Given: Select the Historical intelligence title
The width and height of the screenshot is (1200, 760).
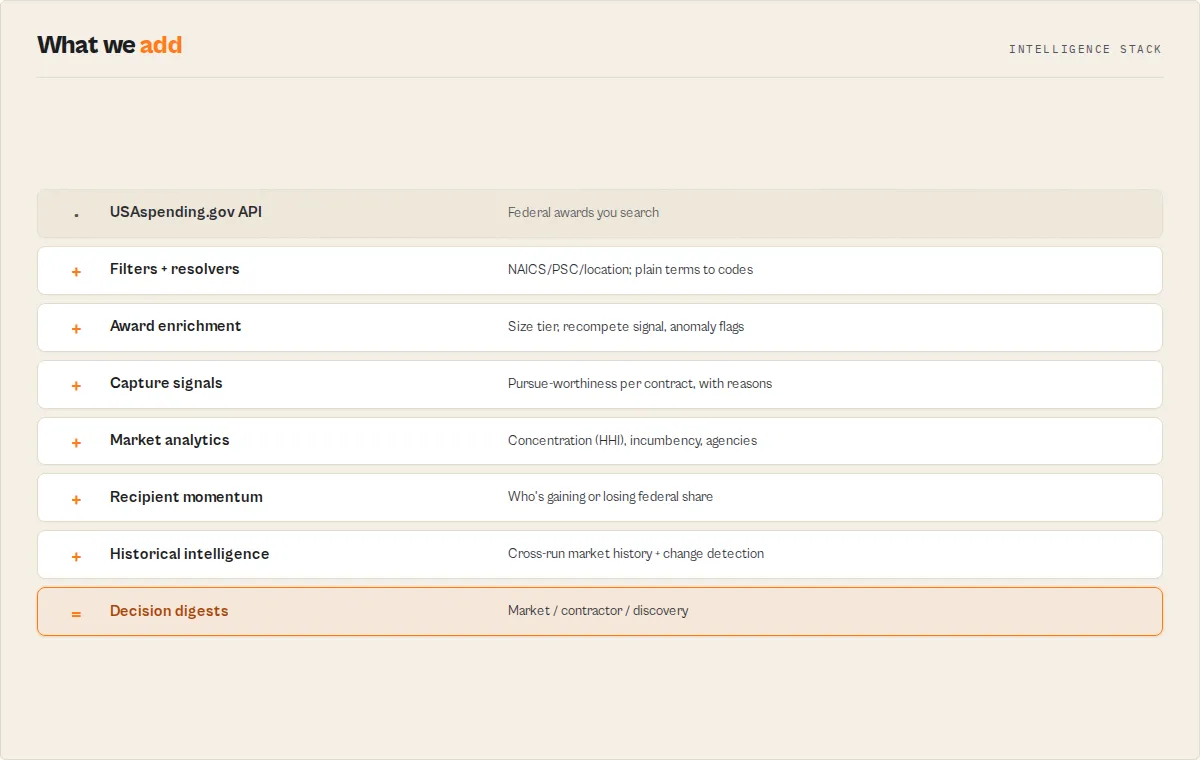Looking at the screenshot, I should (x=190, y=554).
